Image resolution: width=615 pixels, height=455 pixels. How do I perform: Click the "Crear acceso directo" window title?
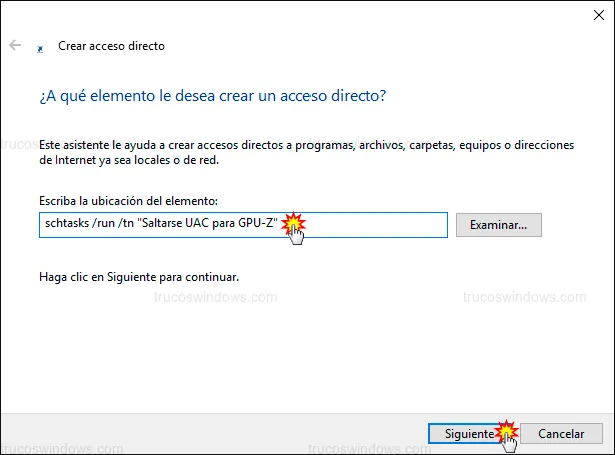tap(111, 46)
